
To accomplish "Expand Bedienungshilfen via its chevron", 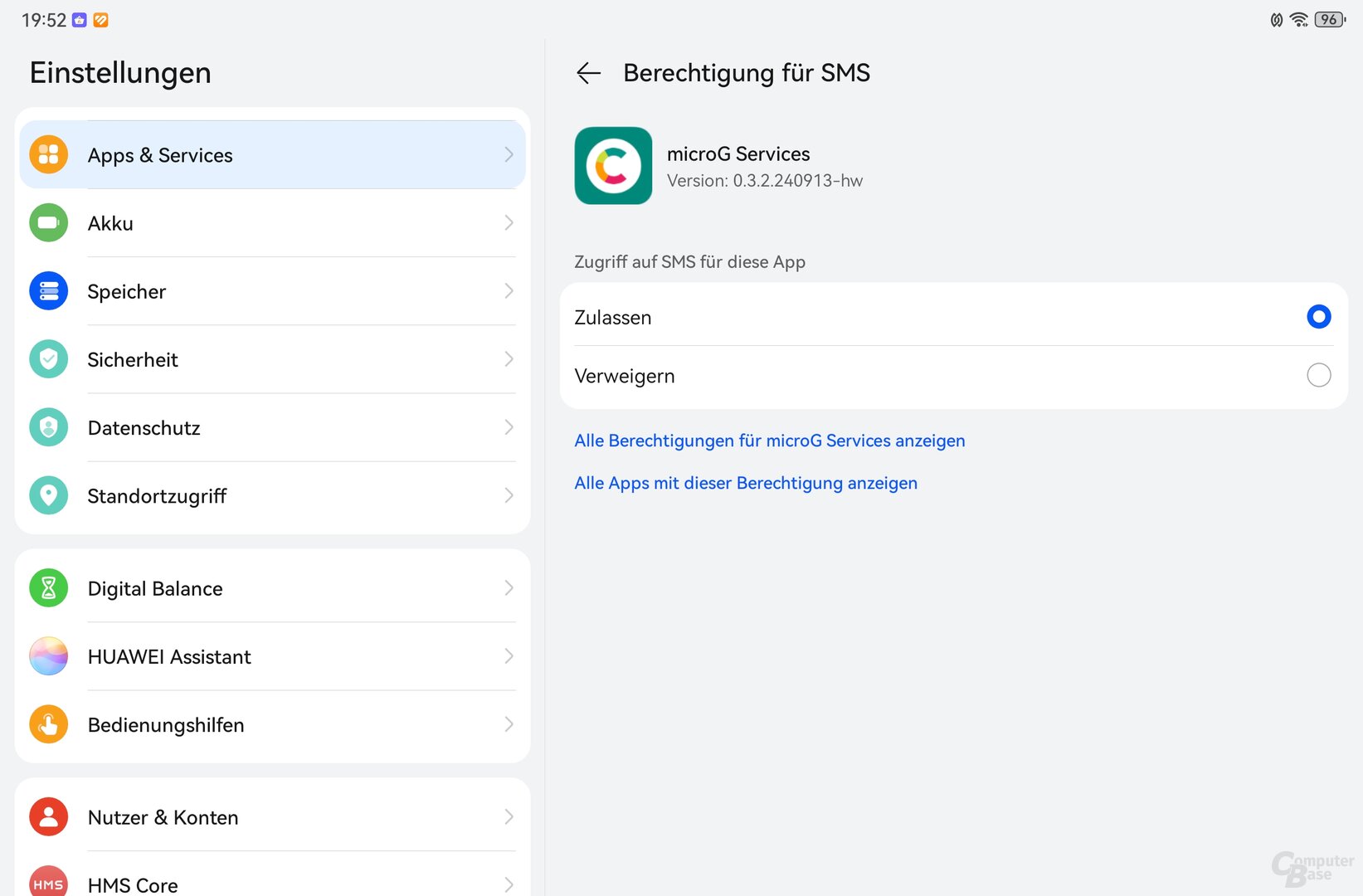I will click(x=509, y=724).
